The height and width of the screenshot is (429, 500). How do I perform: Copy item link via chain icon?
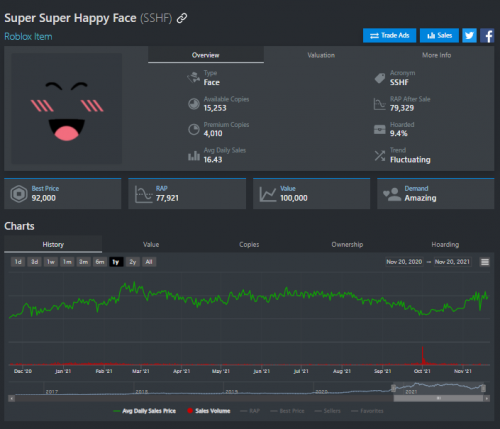point(182,18)
